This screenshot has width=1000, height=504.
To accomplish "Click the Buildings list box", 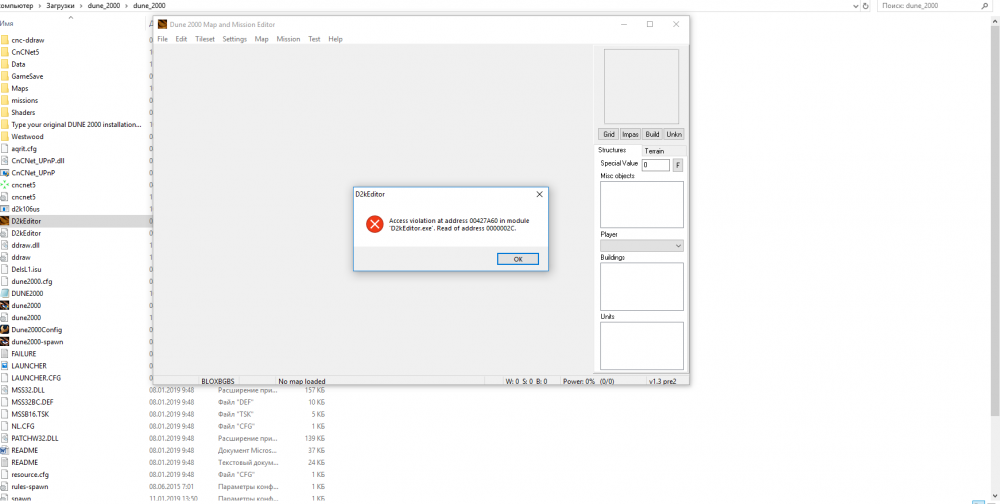I will (x=642, y=286).
